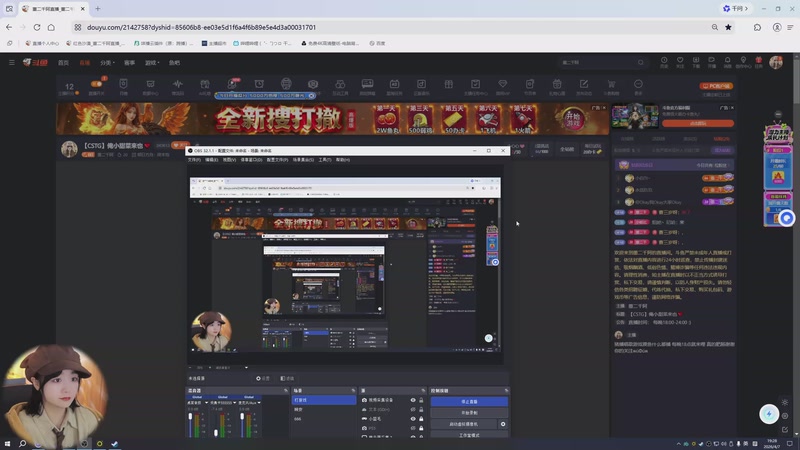Close the large banner ad
Image resolution: width=800 pixels, height=450 pixels.
(x=604, y=108)
